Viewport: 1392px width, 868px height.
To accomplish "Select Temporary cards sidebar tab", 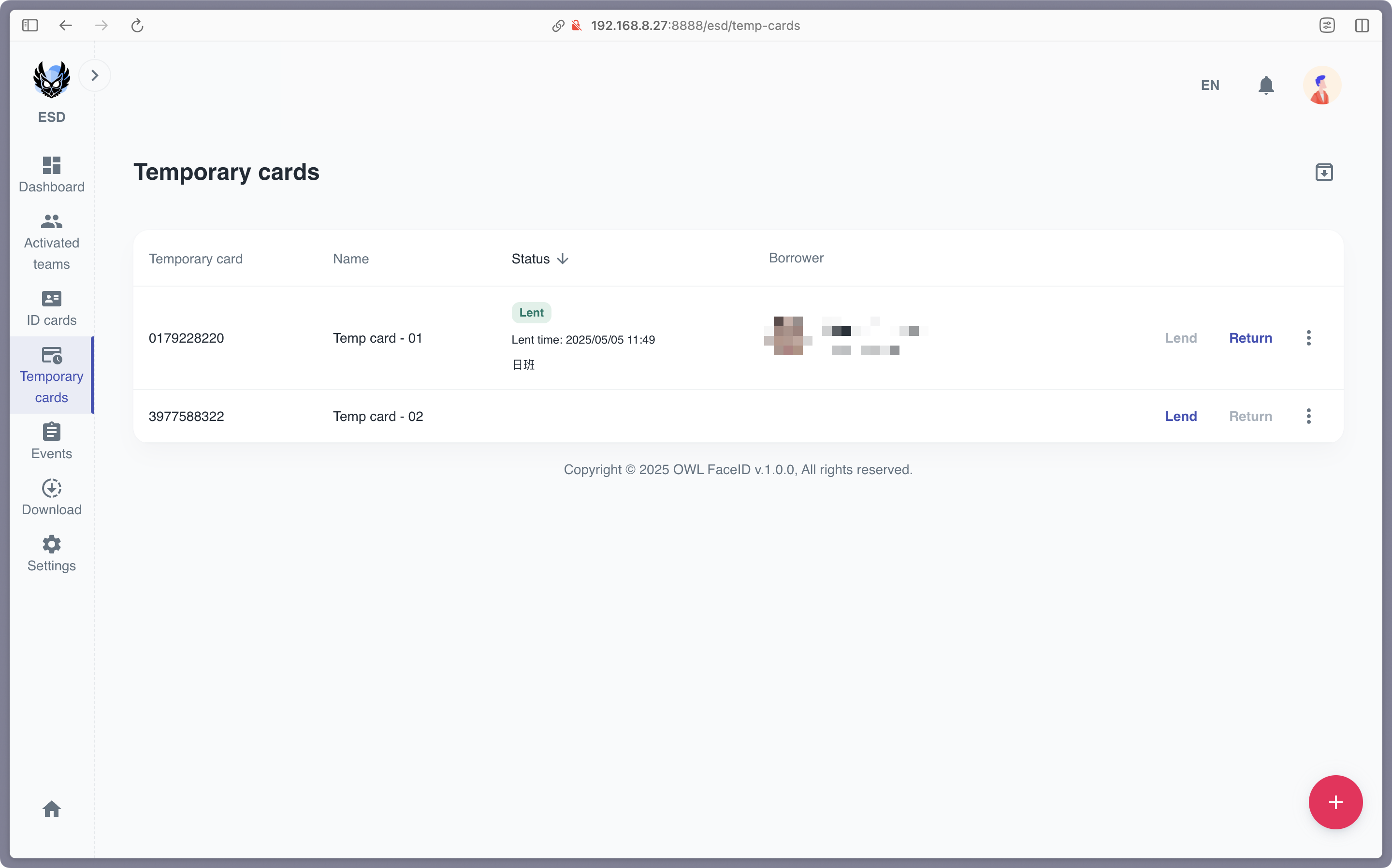I will 51,375.
